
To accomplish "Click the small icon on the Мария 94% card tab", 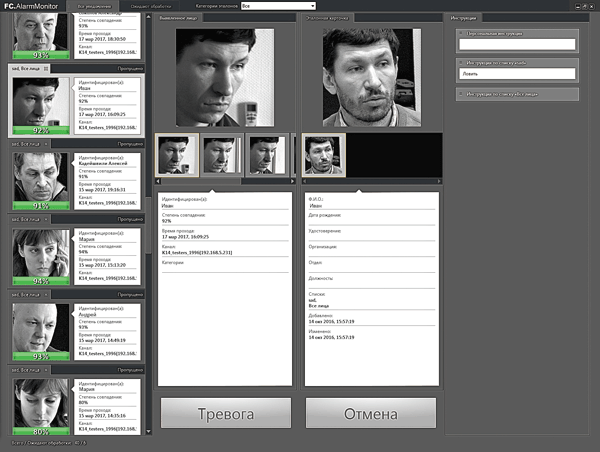I will click(46, 219).
